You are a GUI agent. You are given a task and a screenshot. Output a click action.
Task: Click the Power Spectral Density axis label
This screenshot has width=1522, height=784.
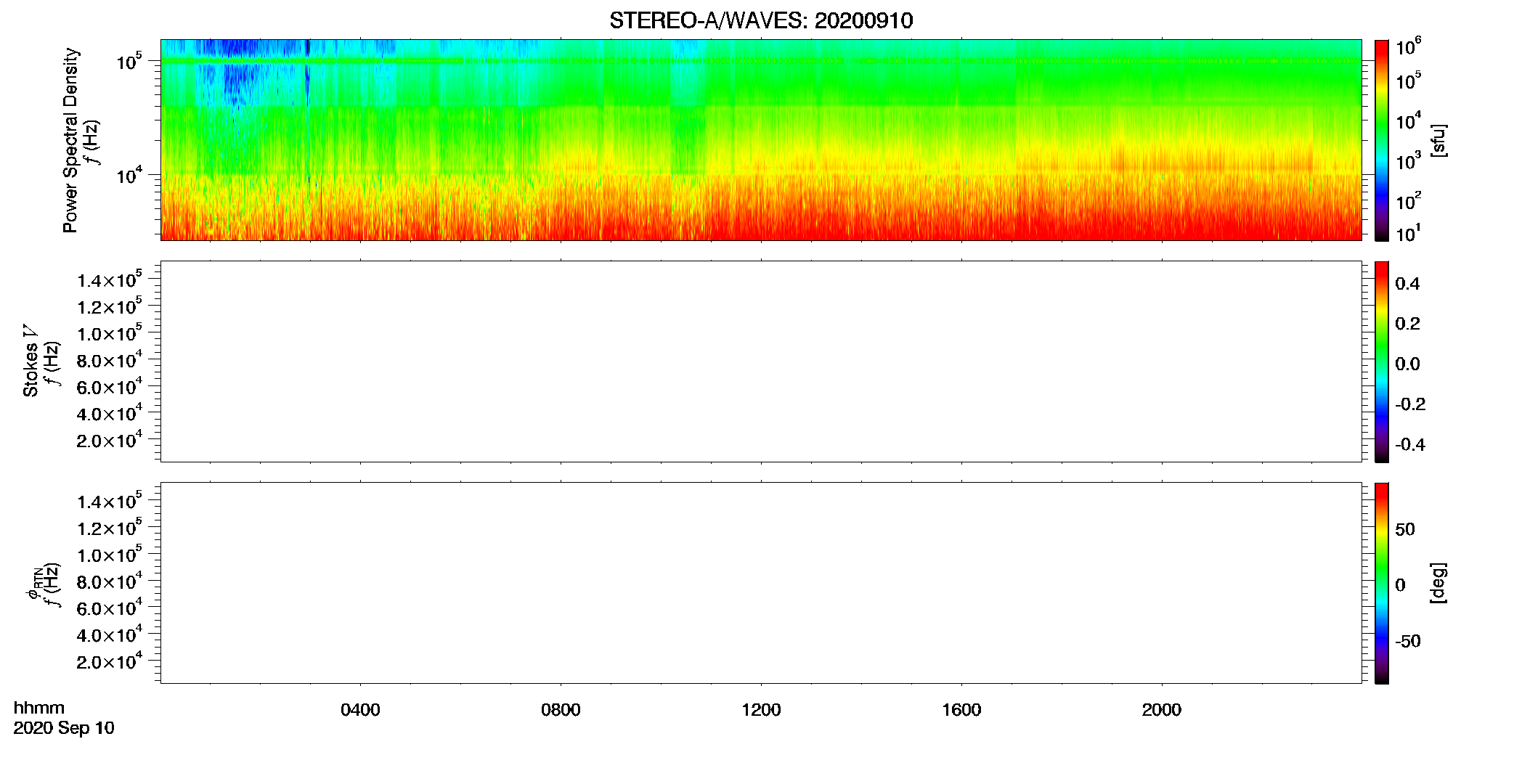(x=70, y=140)
